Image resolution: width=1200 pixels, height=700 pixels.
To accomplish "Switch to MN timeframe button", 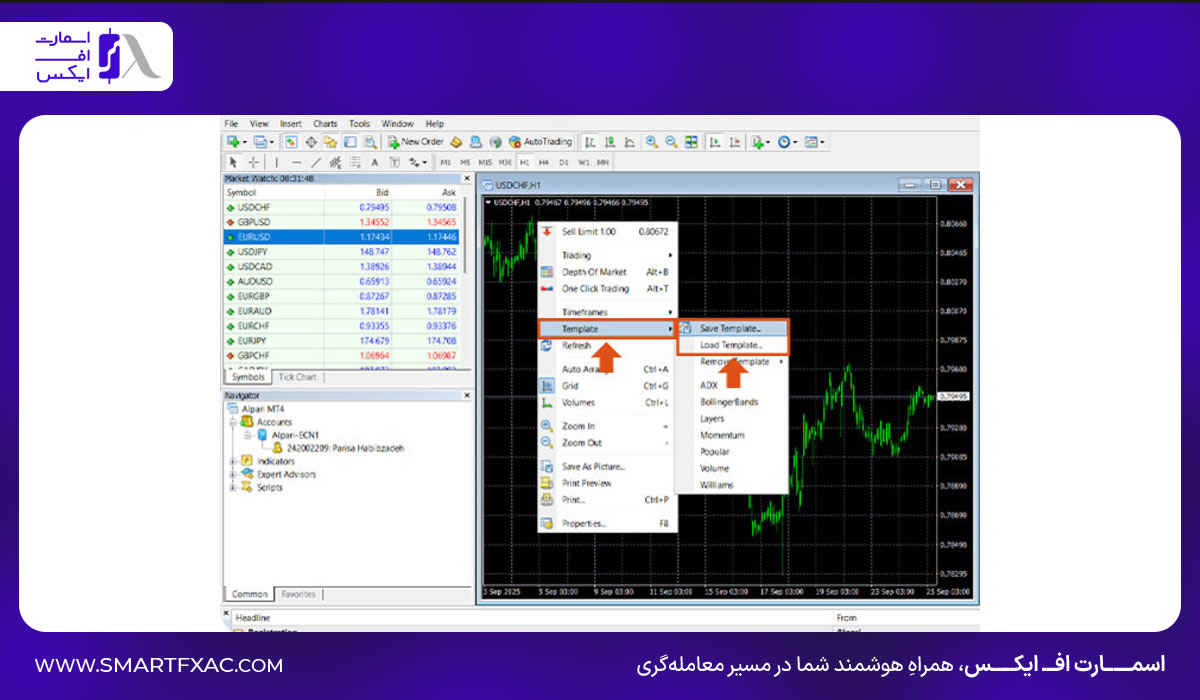I will pyautogui.click(x=603, y=162).
